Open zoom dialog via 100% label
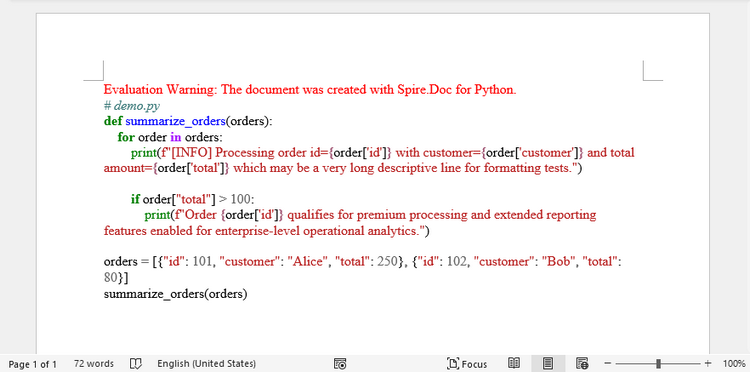This screenshot has width=750, height=372. 733,364
